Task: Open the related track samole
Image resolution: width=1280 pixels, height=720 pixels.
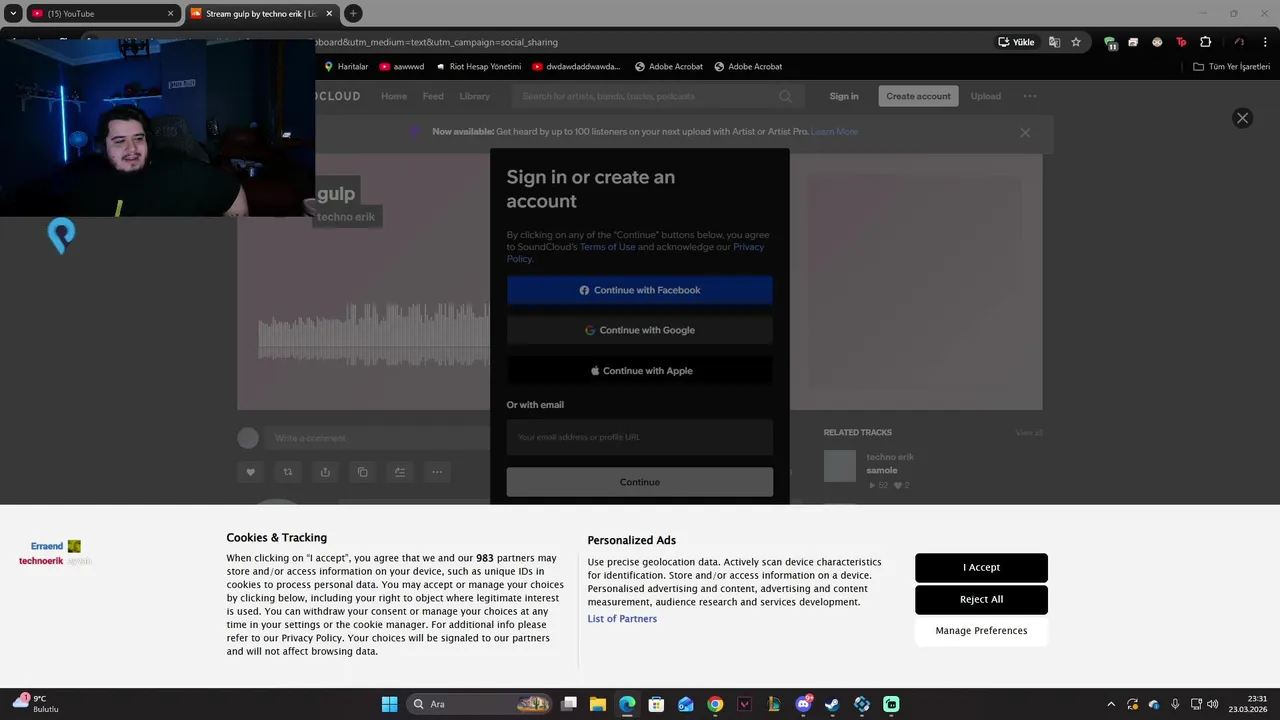Action: point(882,470)
